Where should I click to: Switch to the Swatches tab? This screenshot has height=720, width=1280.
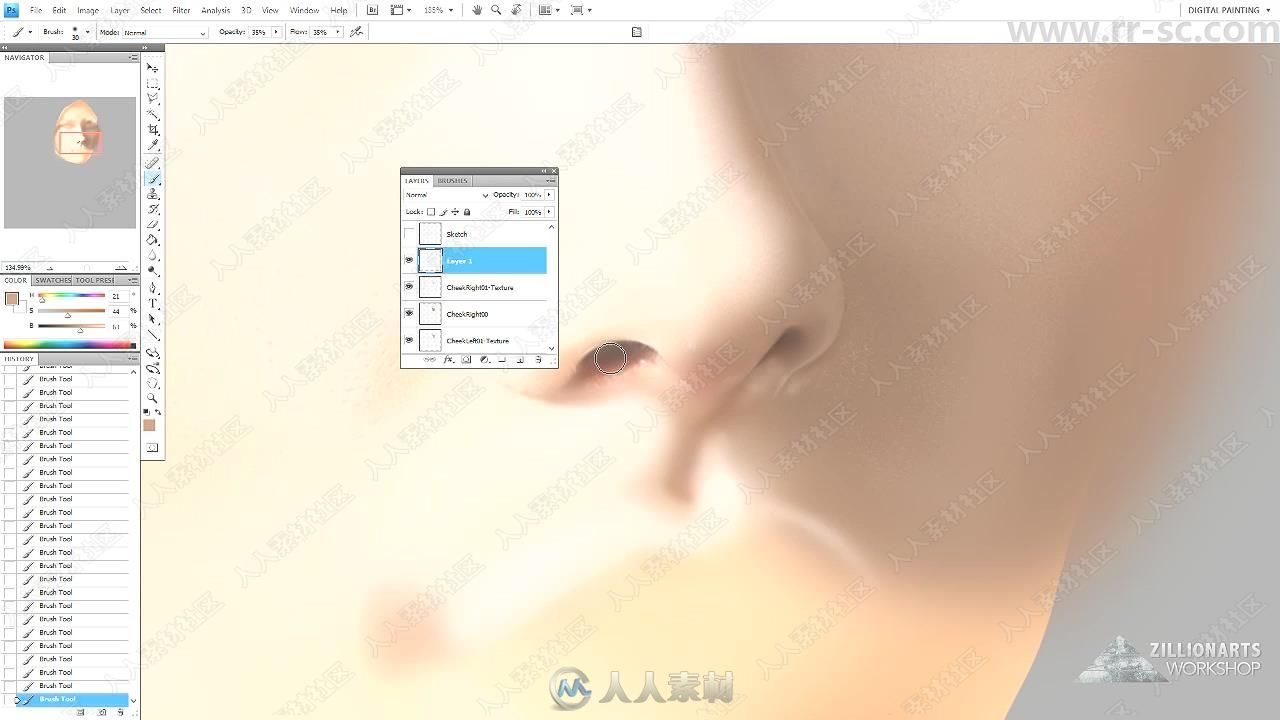(53, 281)
